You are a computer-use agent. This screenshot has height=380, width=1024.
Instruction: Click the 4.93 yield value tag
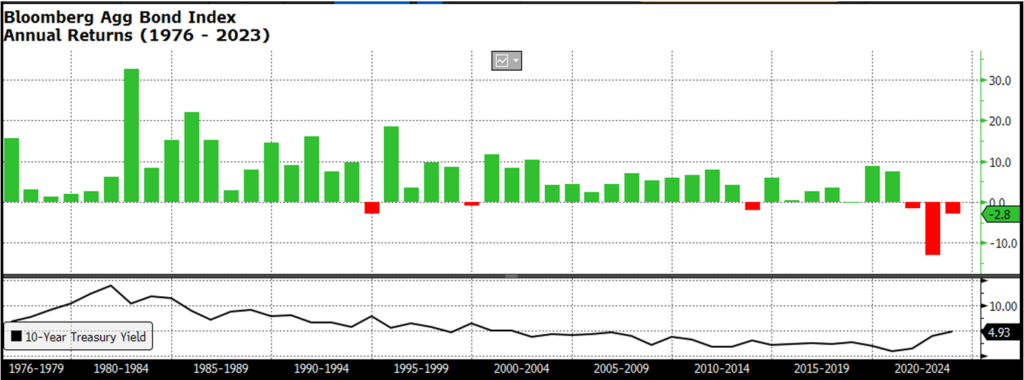[x=1000, y=332]
